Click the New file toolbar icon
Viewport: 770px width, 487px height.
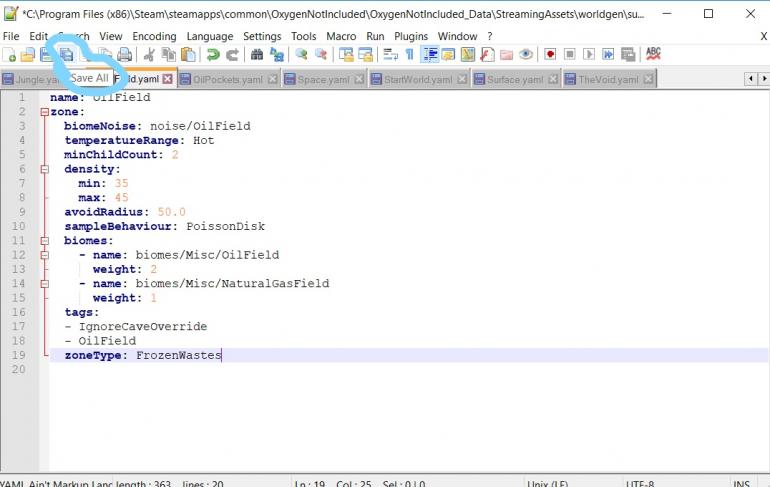[10, 54]
